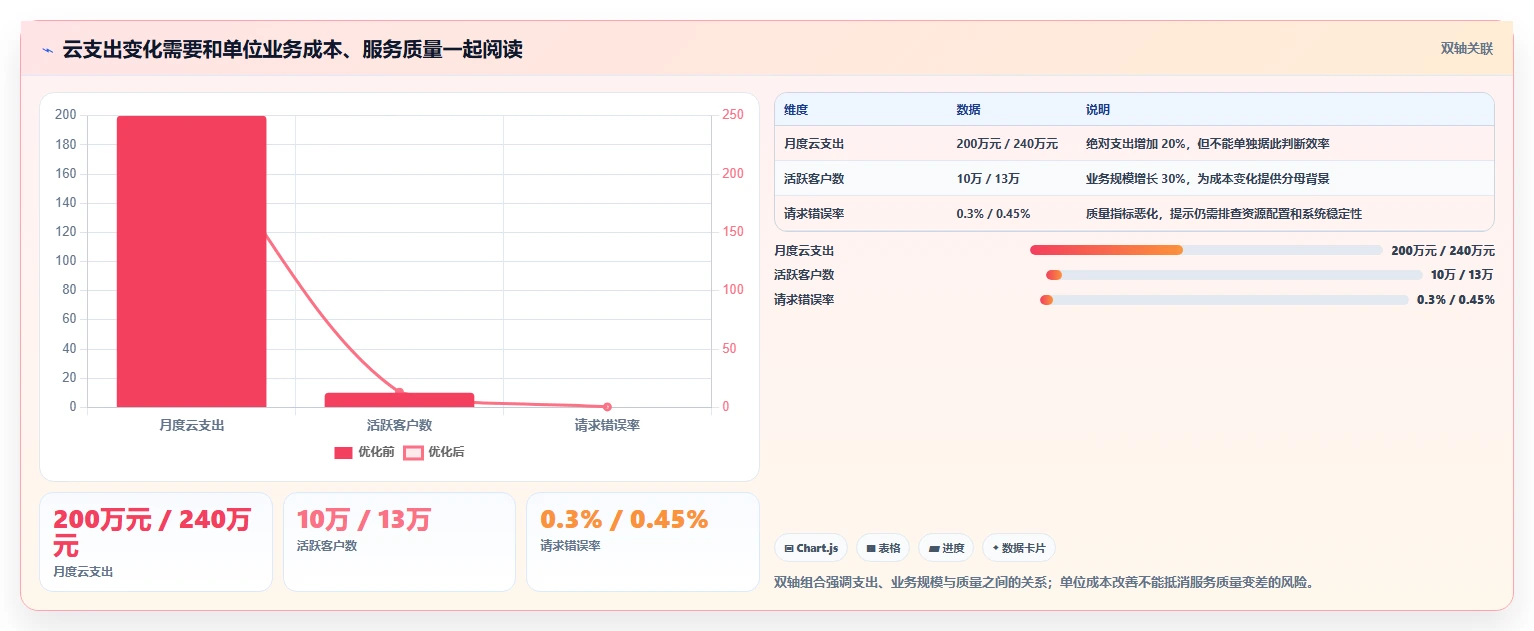Click the page title 云支出变化需要和单位业务成本

[x=293, y=49]
